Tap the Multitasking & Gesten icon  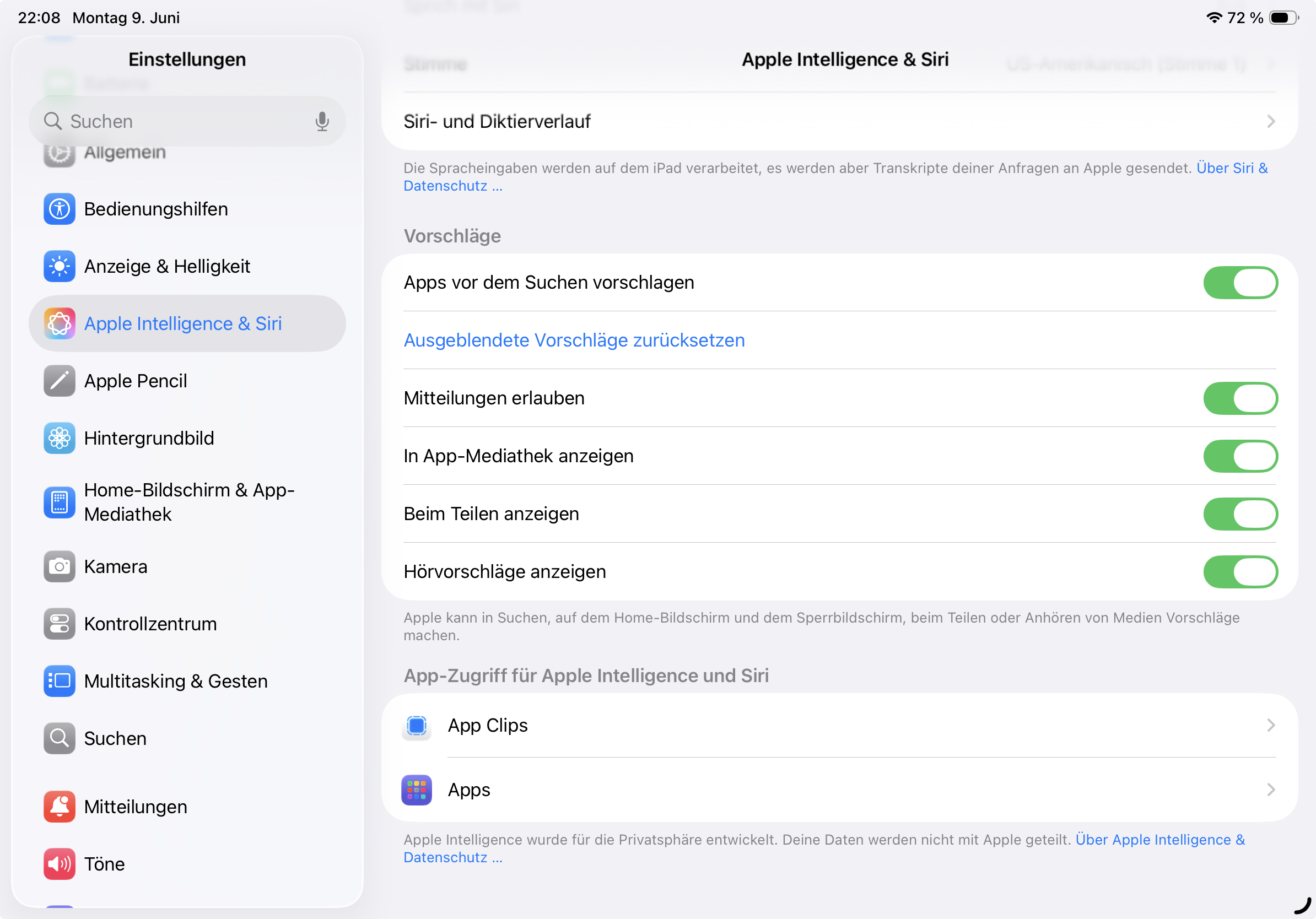[x=59, y=681]
